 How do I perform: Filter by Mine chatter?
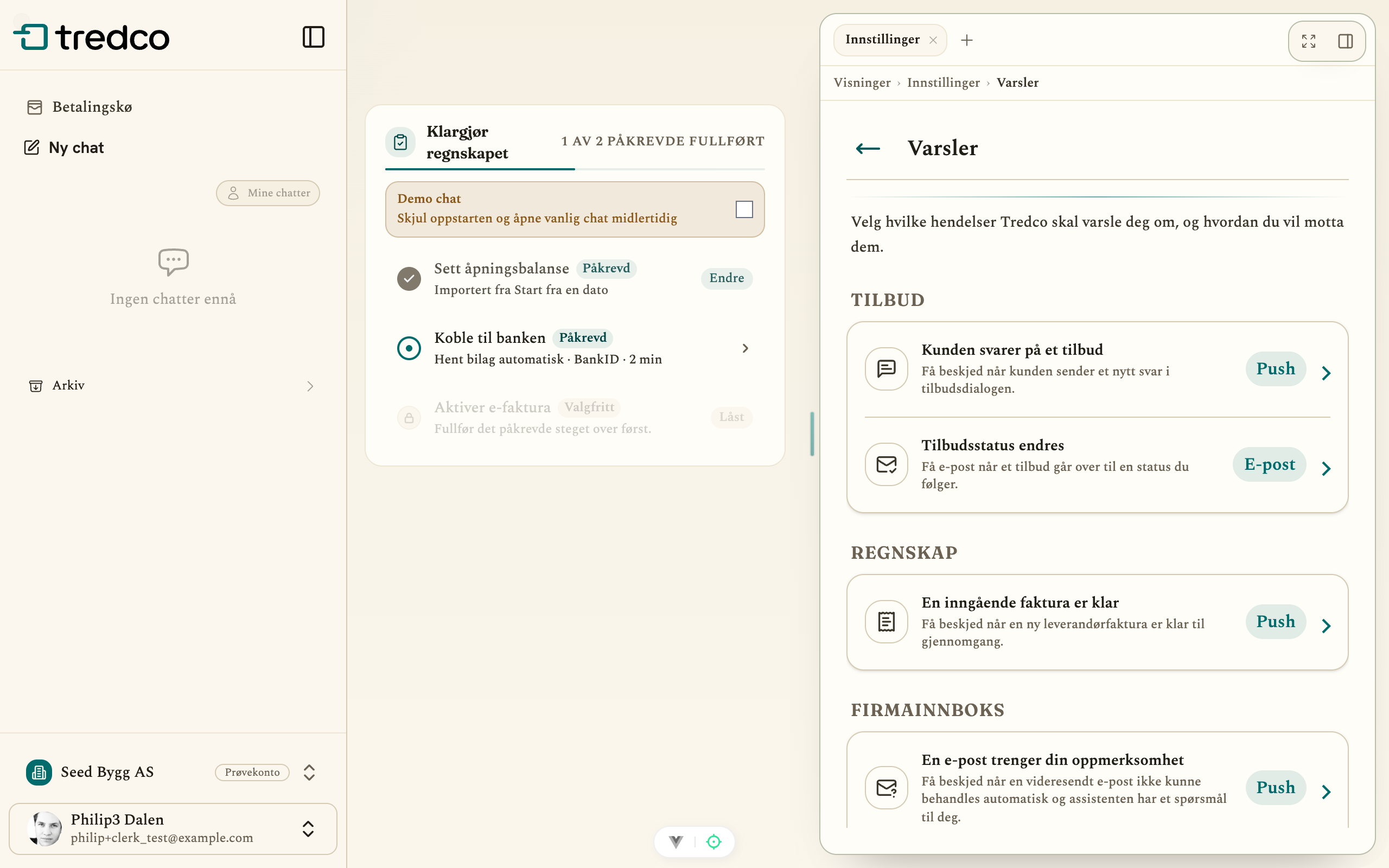(x=268, y=193)
